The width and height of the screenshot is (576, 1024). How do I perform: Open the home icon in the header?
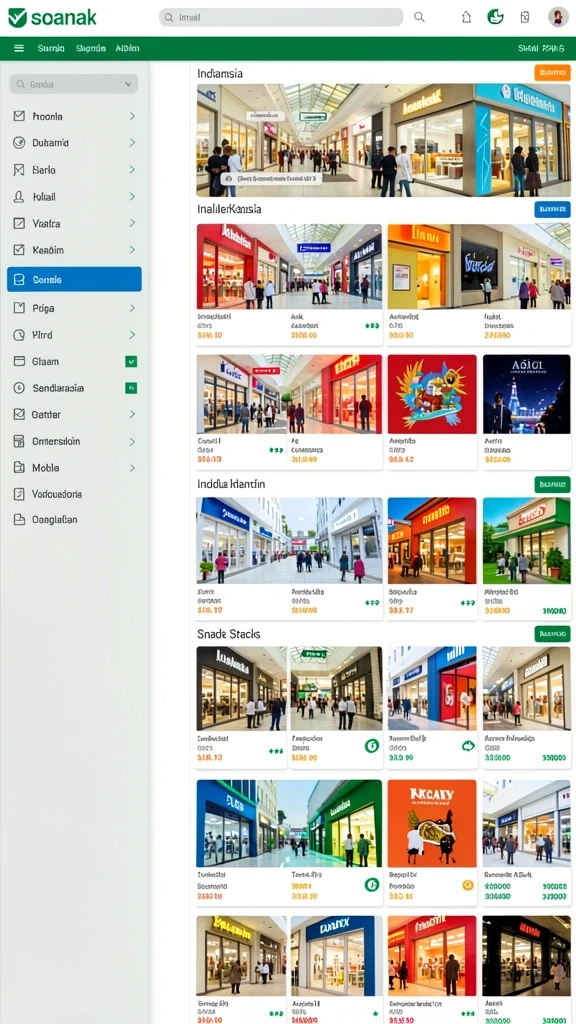pos(466,18)
